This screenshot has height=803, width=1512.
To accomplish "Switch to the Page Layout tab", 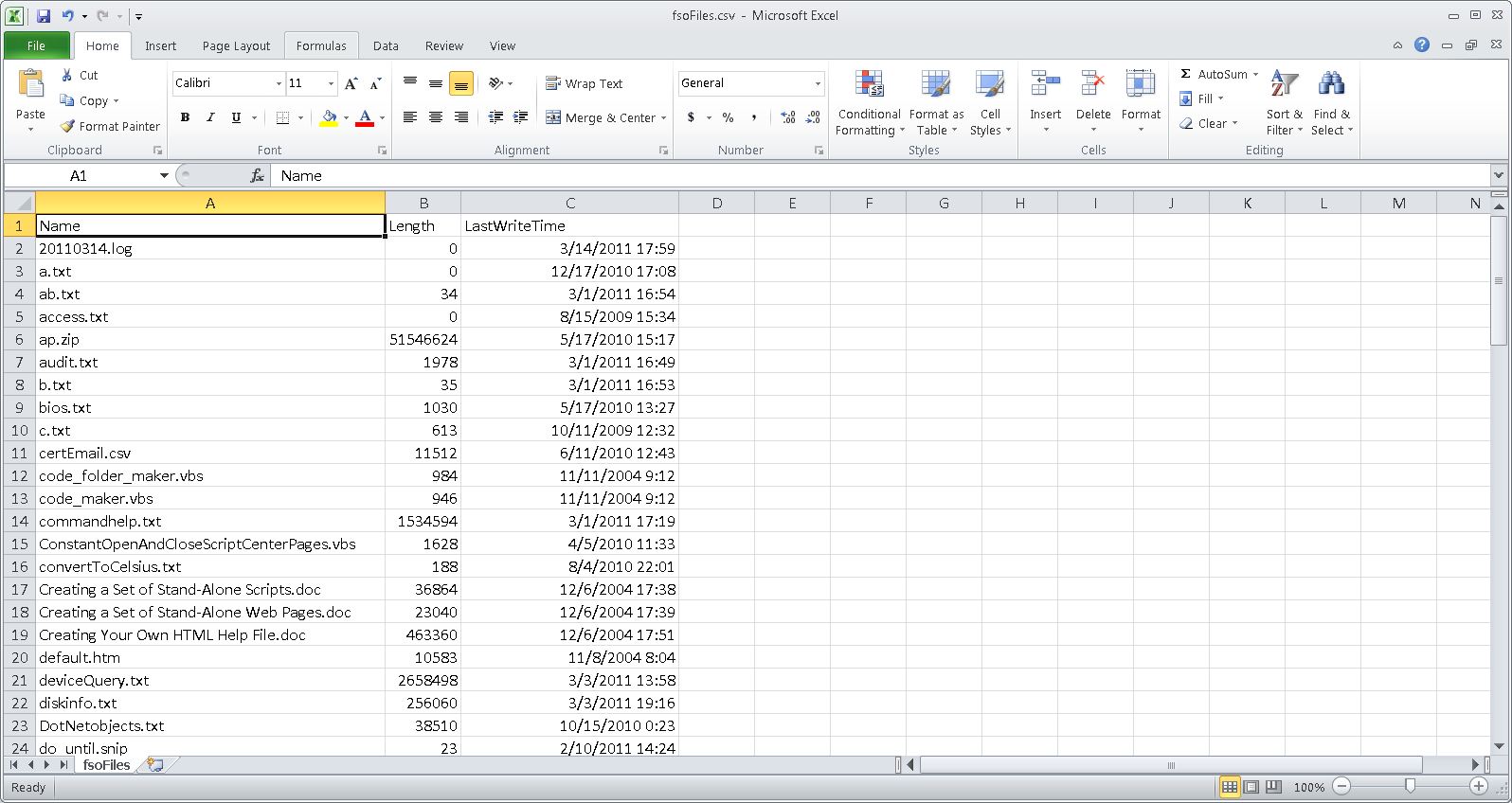I will coord(236,45).
